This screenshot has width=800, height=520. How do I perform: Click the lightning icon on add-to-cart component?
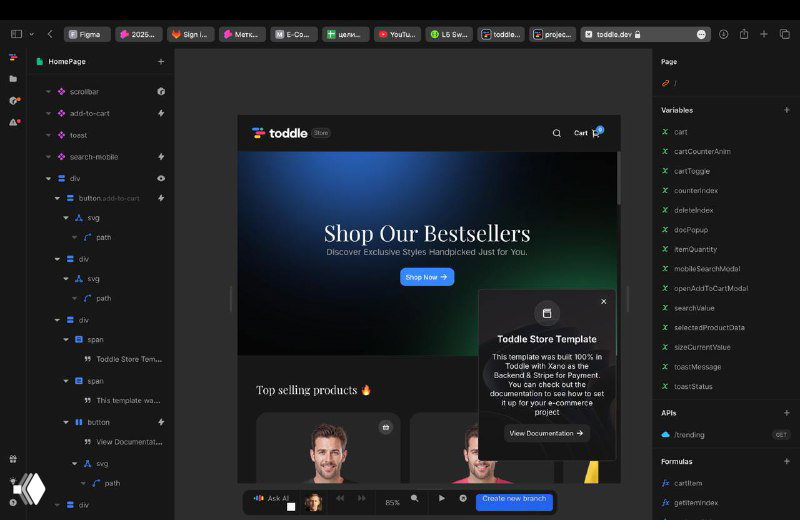point(161,113)
